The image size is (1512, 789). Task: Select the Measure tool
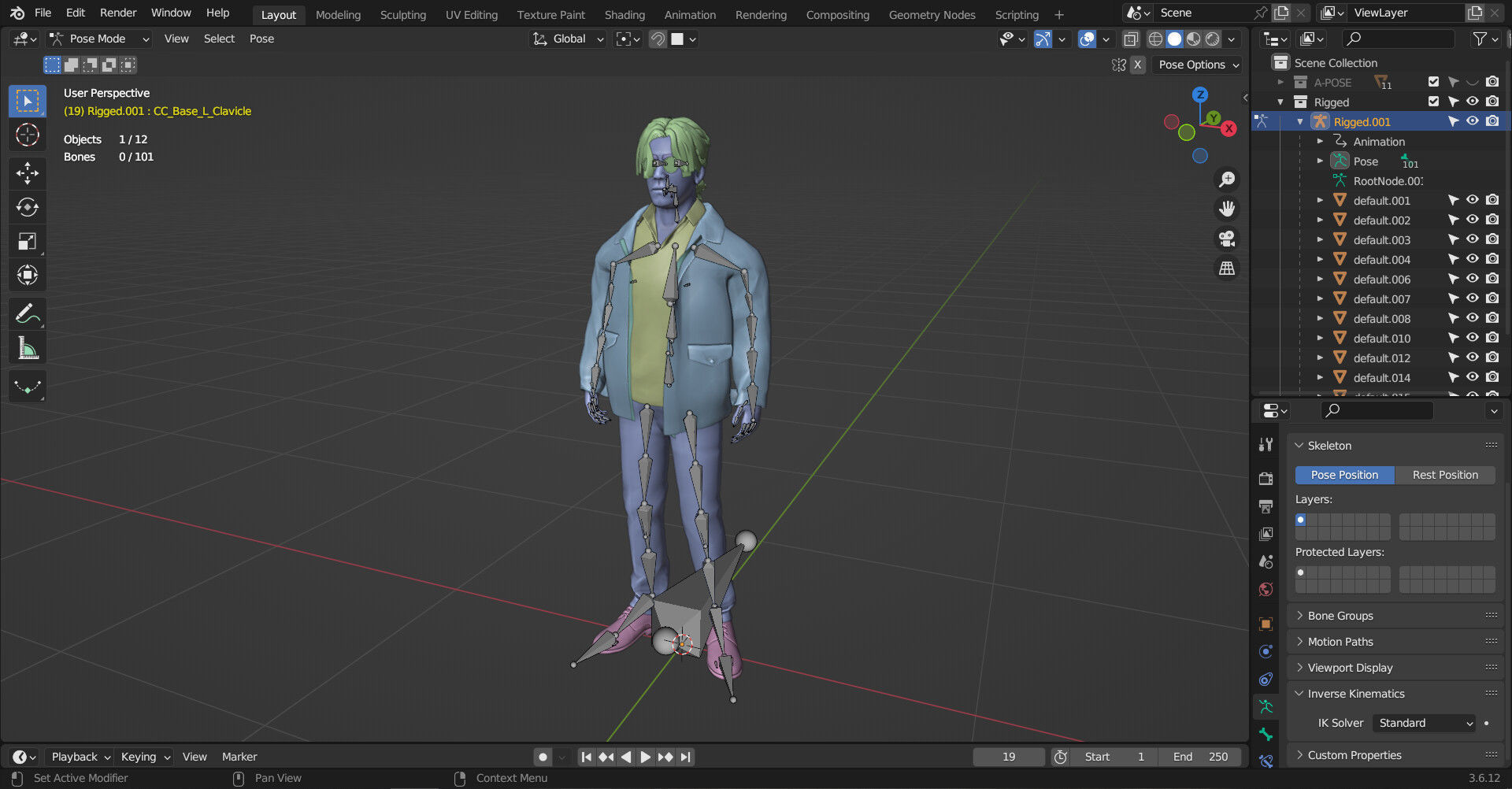pos(28,348)
